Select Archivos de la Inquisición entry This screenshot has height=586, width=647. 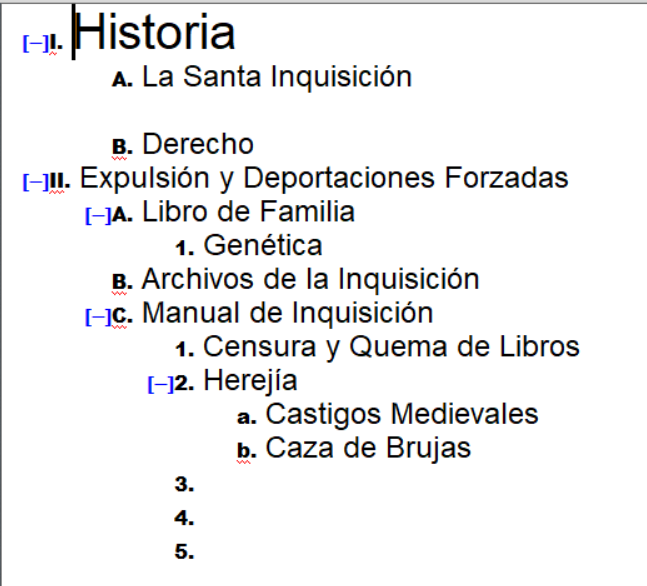310,279
